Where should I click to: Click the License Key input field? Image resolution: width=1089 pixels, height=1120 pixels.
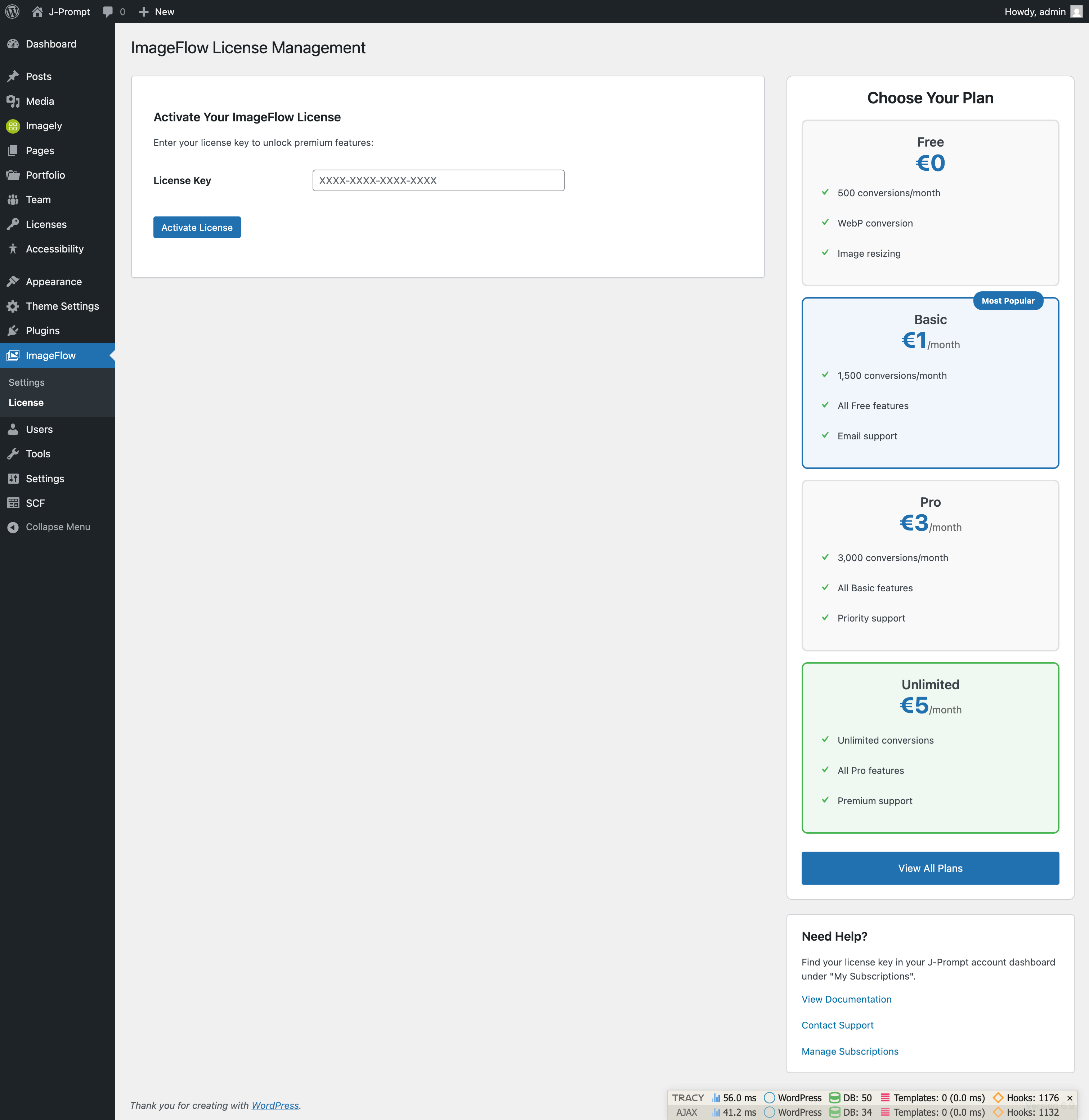click(438, 180)
